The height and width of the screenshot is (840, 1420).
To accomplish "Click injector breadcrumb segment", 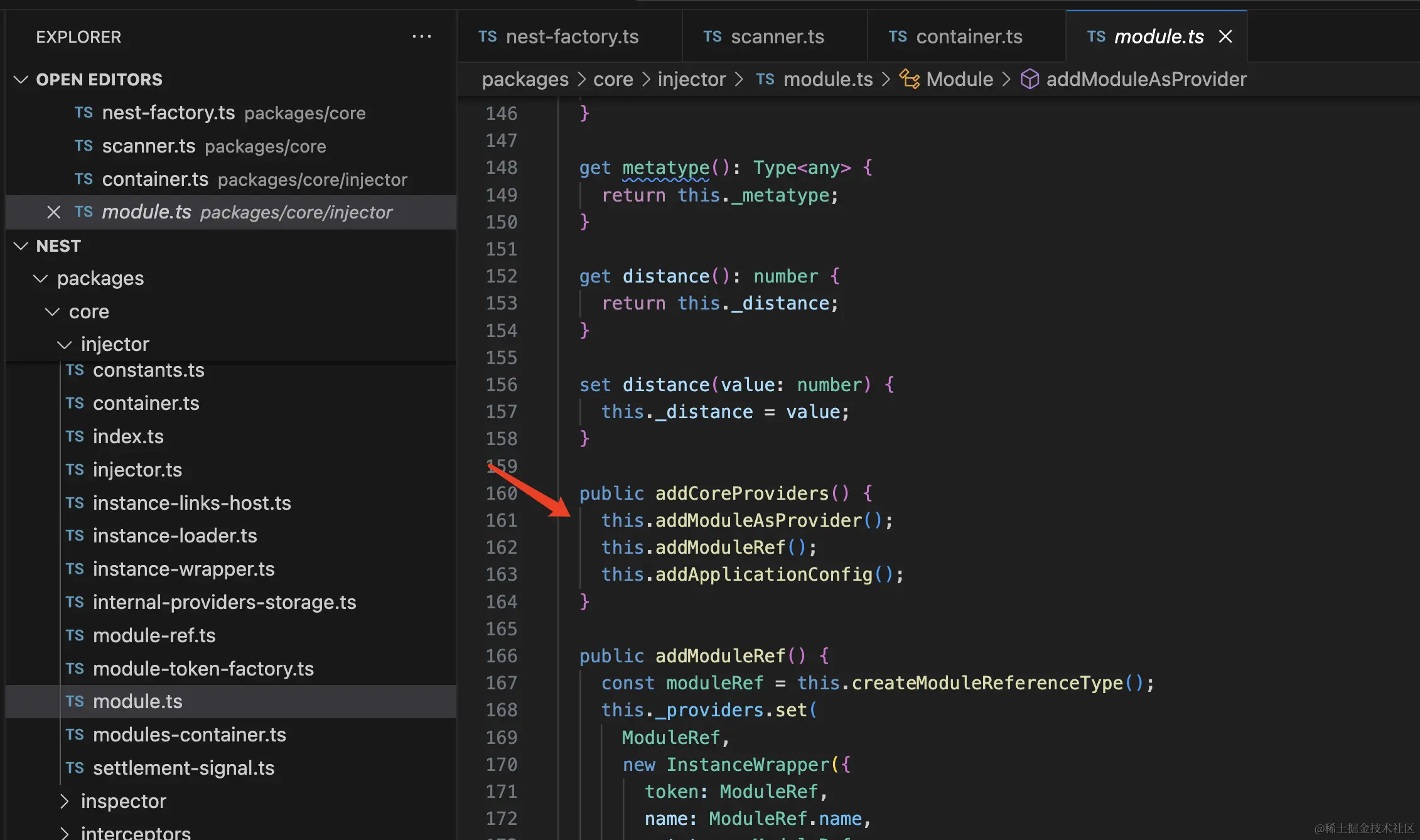I will (692, 79).
